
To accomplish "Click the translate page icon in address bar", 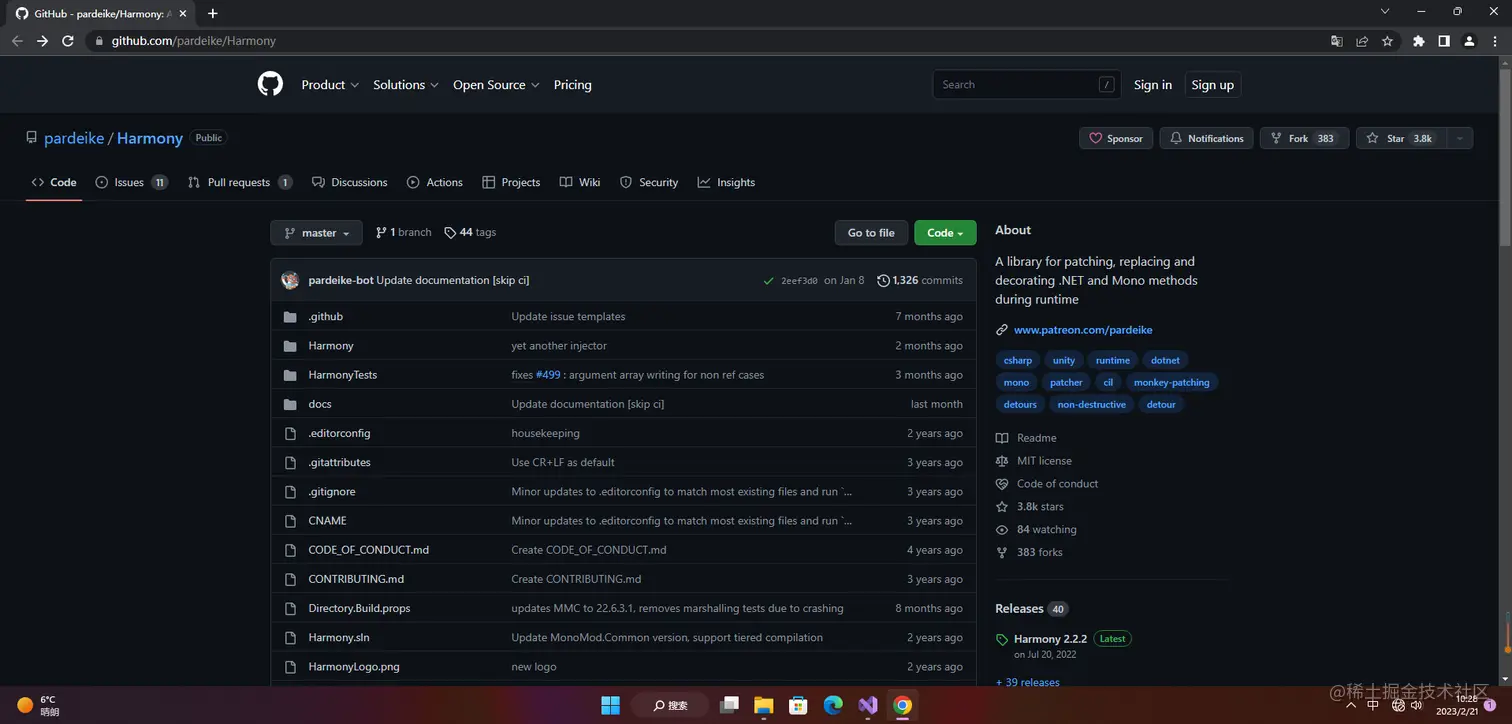I will click(1337, 41).
